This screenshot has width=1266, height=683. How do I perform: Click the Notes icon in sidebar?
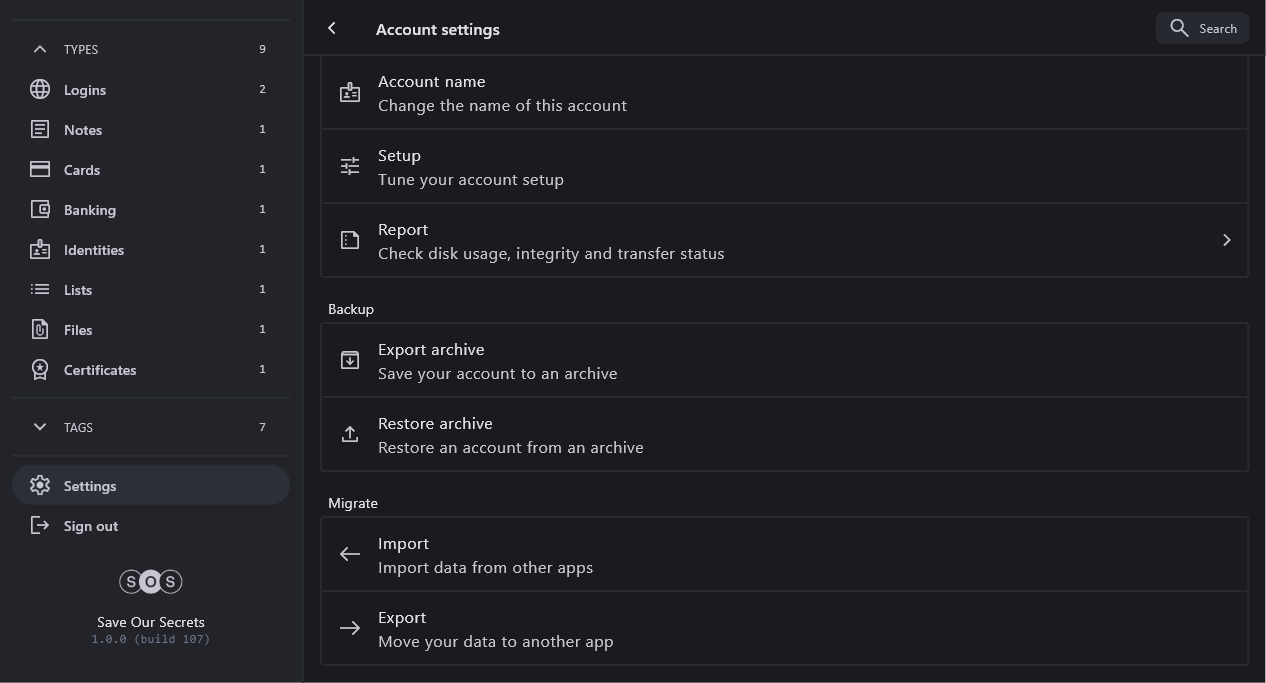click(x=40, y=129)
